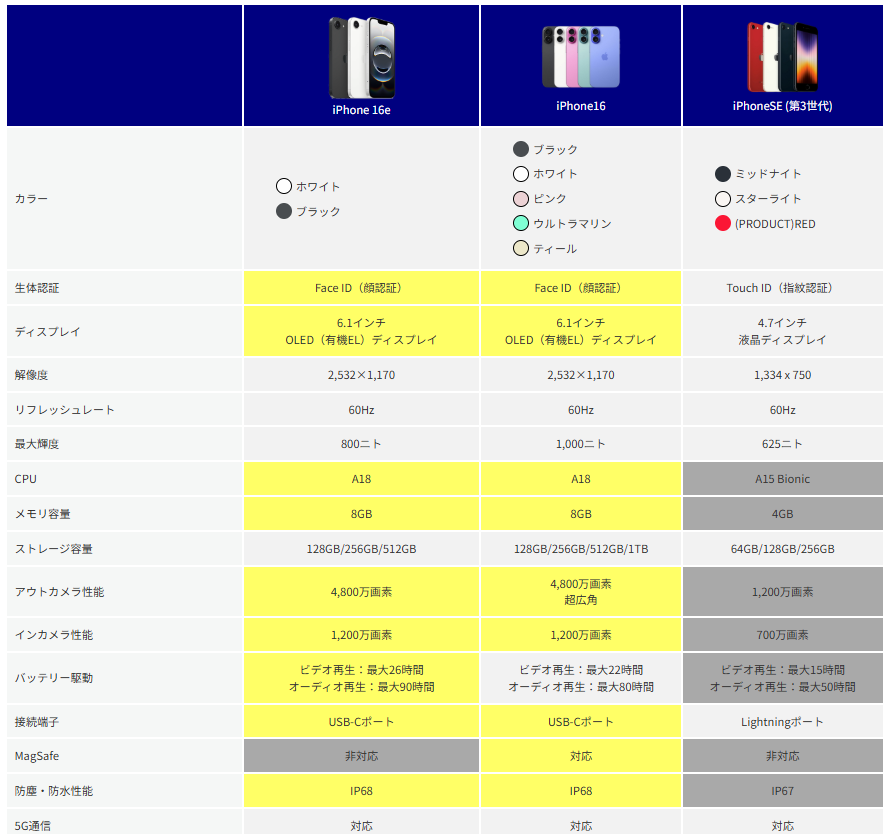Select the ウルトラマリン color swatch
Viewport: 885px width, 834px height.
[521, 223]
